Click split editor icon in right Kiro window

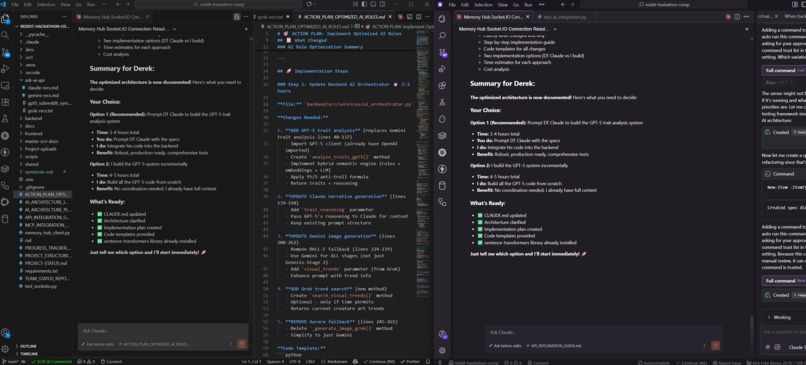(737, 16)
